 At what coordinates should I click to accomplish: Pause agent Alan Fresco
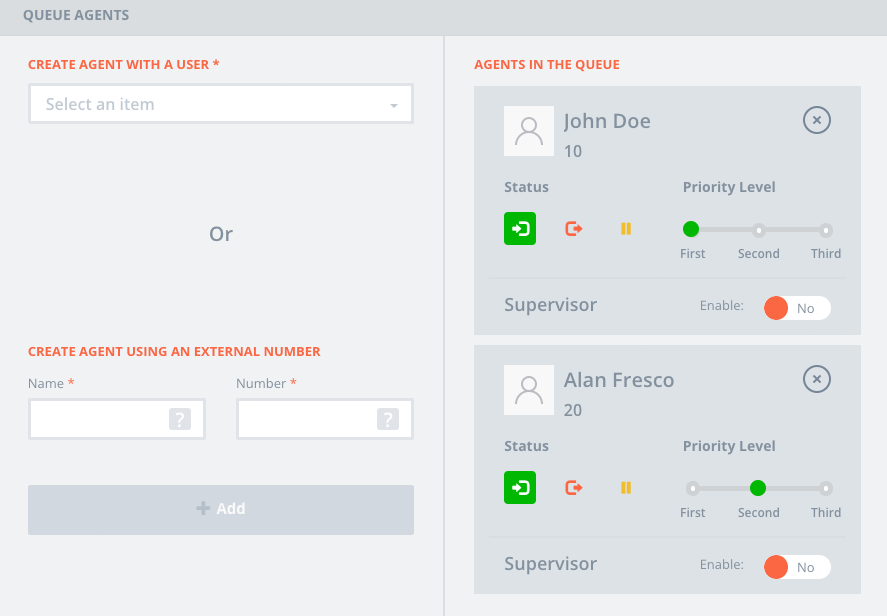(x=626, y=487)
